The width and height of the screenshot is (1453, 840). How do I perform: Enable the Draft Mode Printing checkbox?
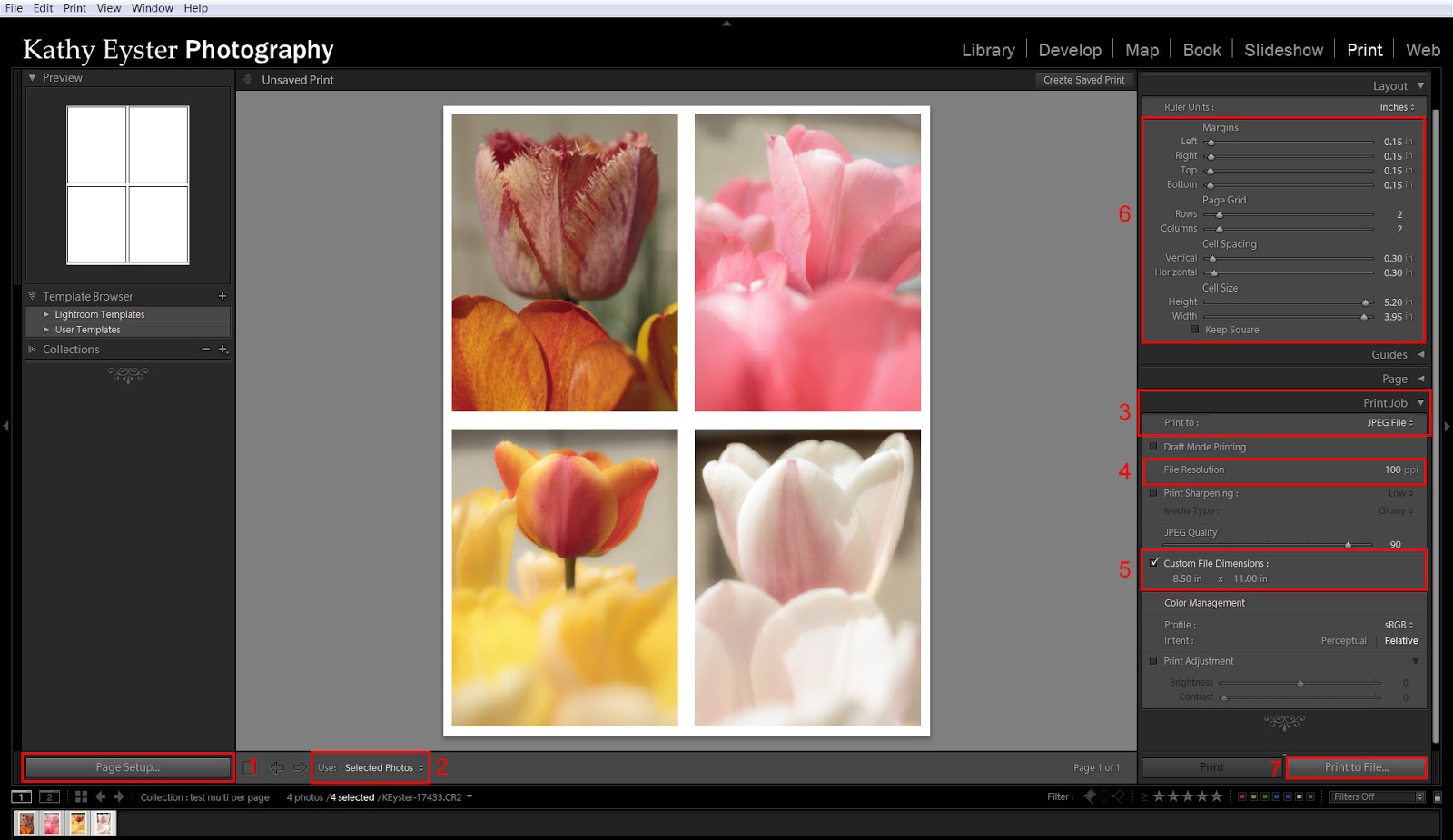1153,447
